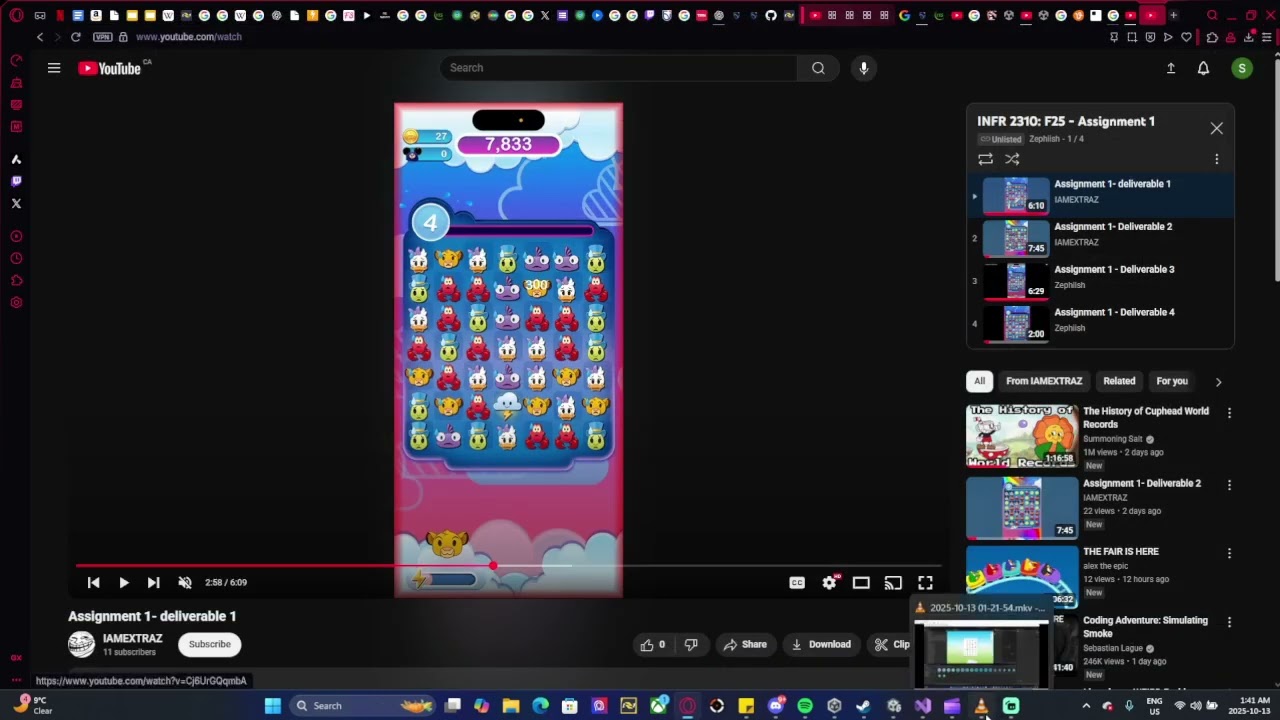Screen dimensions: 1280x720
Task: Select the Related filter chip
Action: click(x=1119, y=381)
